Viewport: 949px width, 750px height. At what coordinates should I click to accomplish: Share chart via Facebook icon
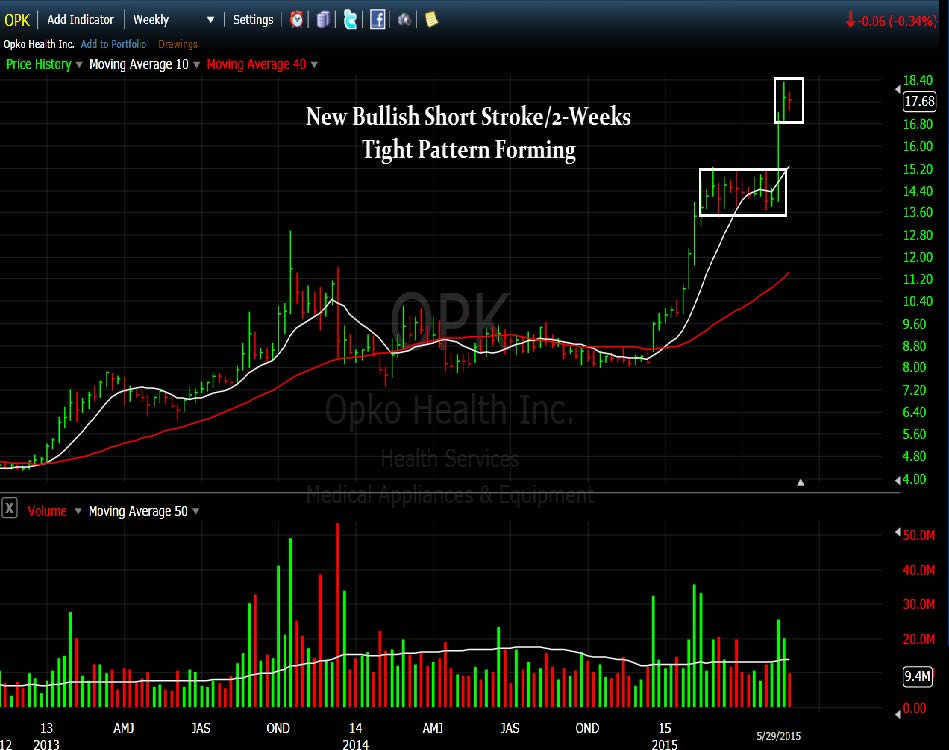[x=378, y=19]
